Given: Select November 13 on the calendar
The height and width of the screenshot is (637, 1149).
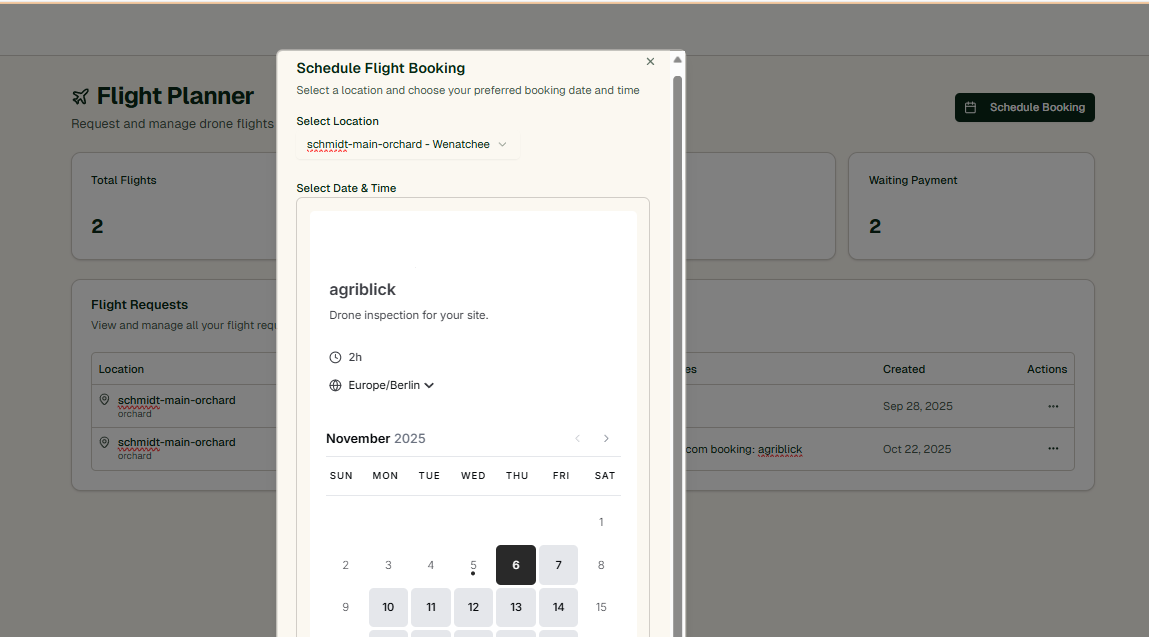Looking at the screenshot, I should 516,607.
